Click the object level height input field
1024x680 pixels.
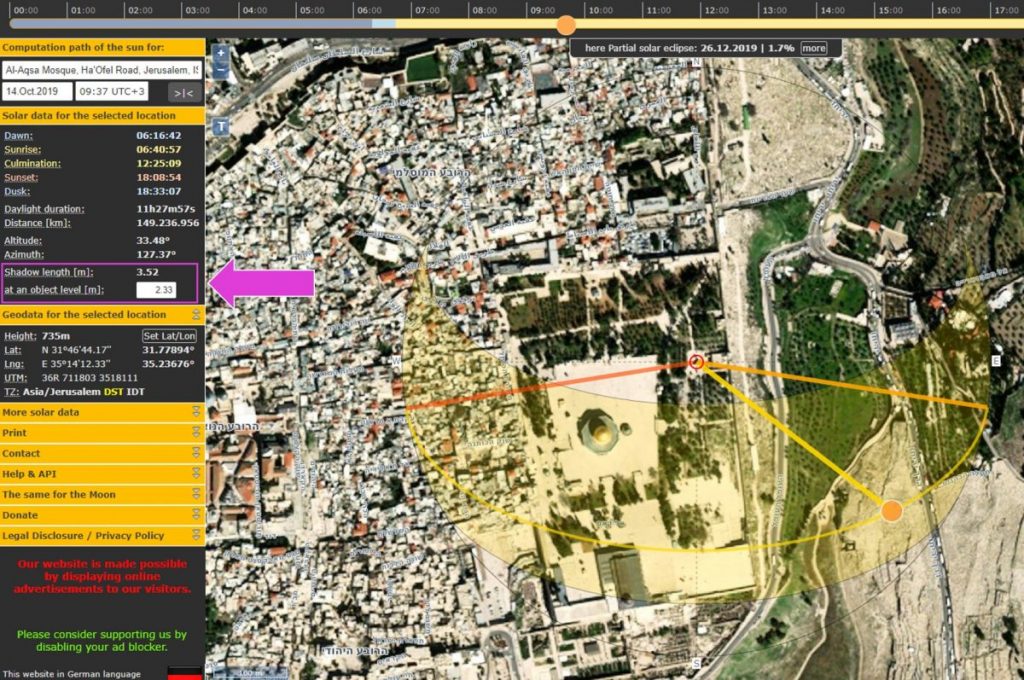coord(156,290)
